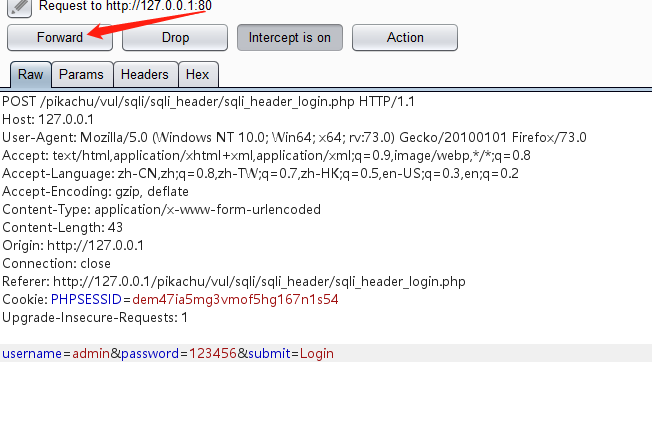
Task: Click the 'admin' value in request body
Action: coord(91,354)
